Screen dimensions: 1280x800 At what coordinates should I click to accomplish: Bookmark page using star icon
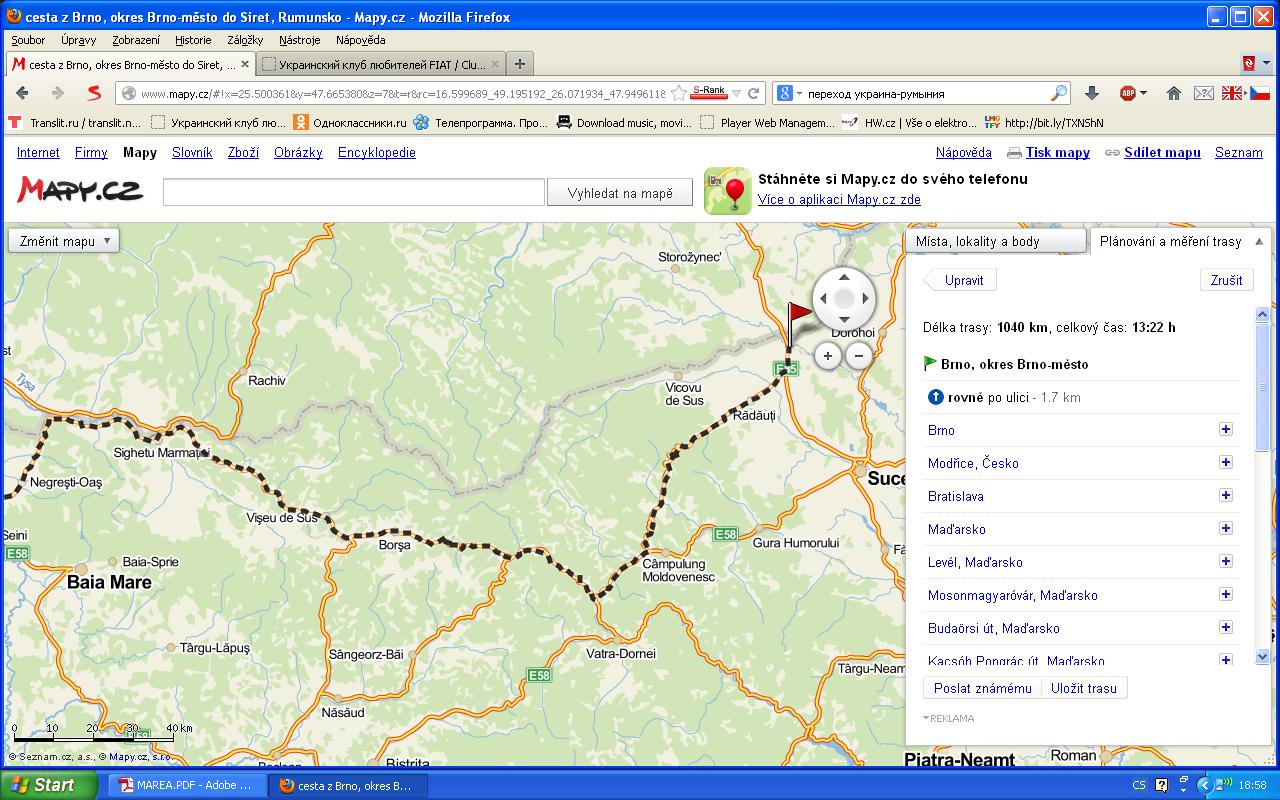click(x=678, y=93)
